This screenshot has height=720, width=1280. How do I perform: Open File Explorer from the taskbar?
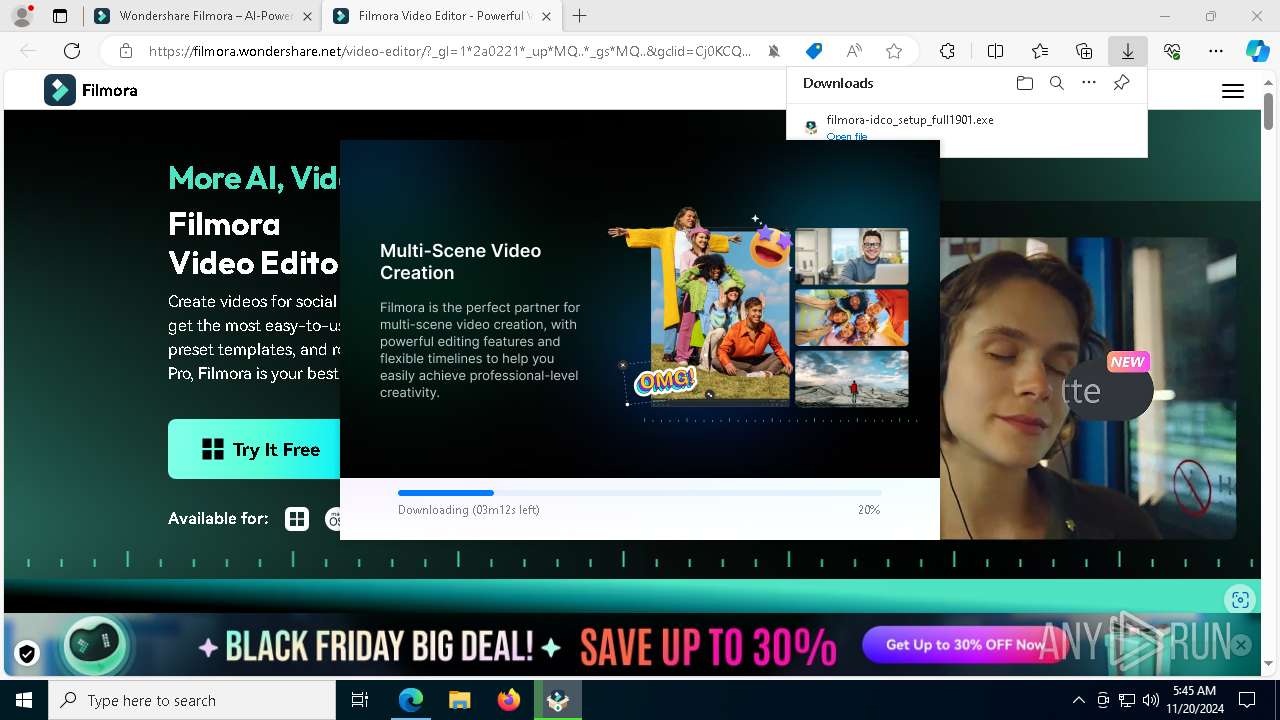point(459,700)
